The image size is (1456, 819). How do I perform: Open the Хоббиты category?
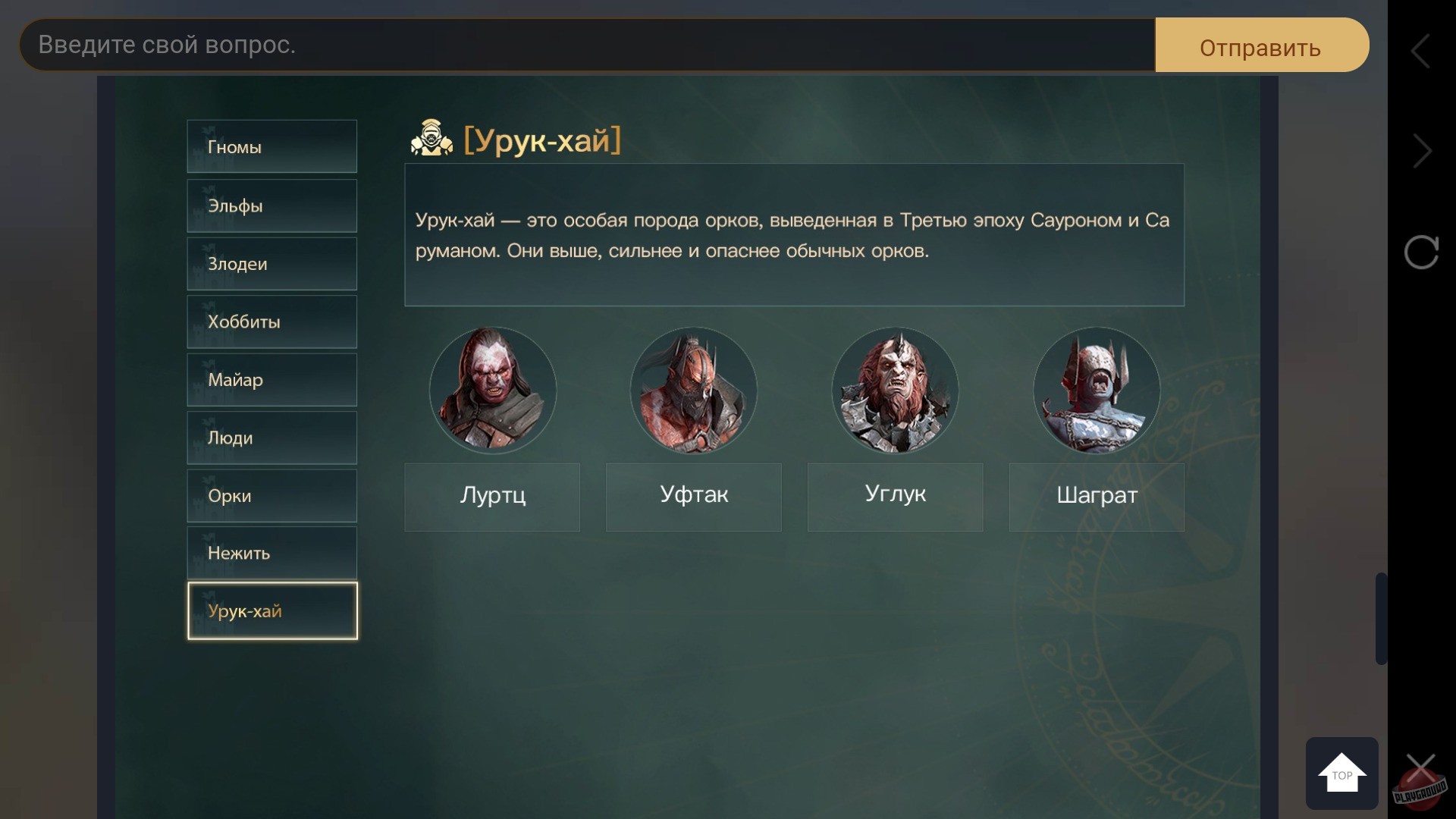point(272,322)
